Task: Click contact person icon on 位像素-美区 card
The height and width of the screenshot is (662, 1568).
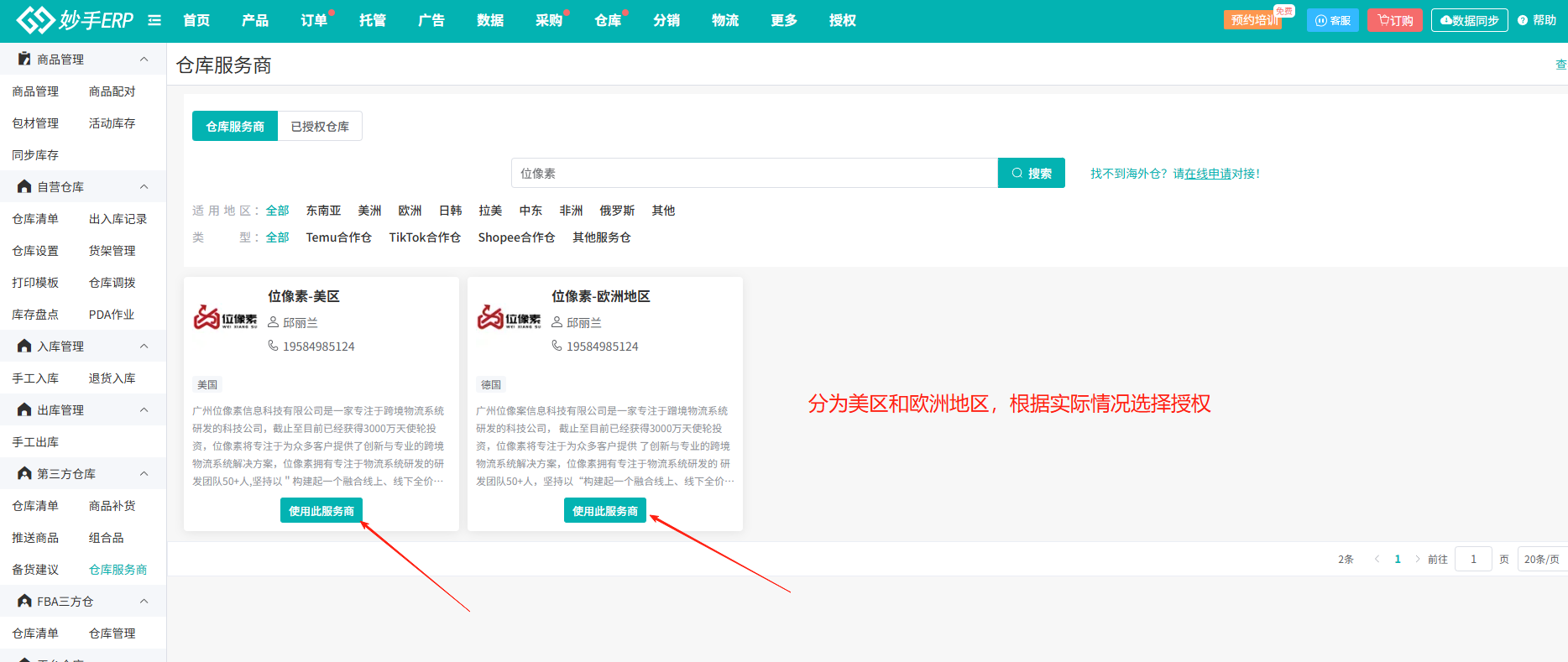Action: tap(273, 322)
